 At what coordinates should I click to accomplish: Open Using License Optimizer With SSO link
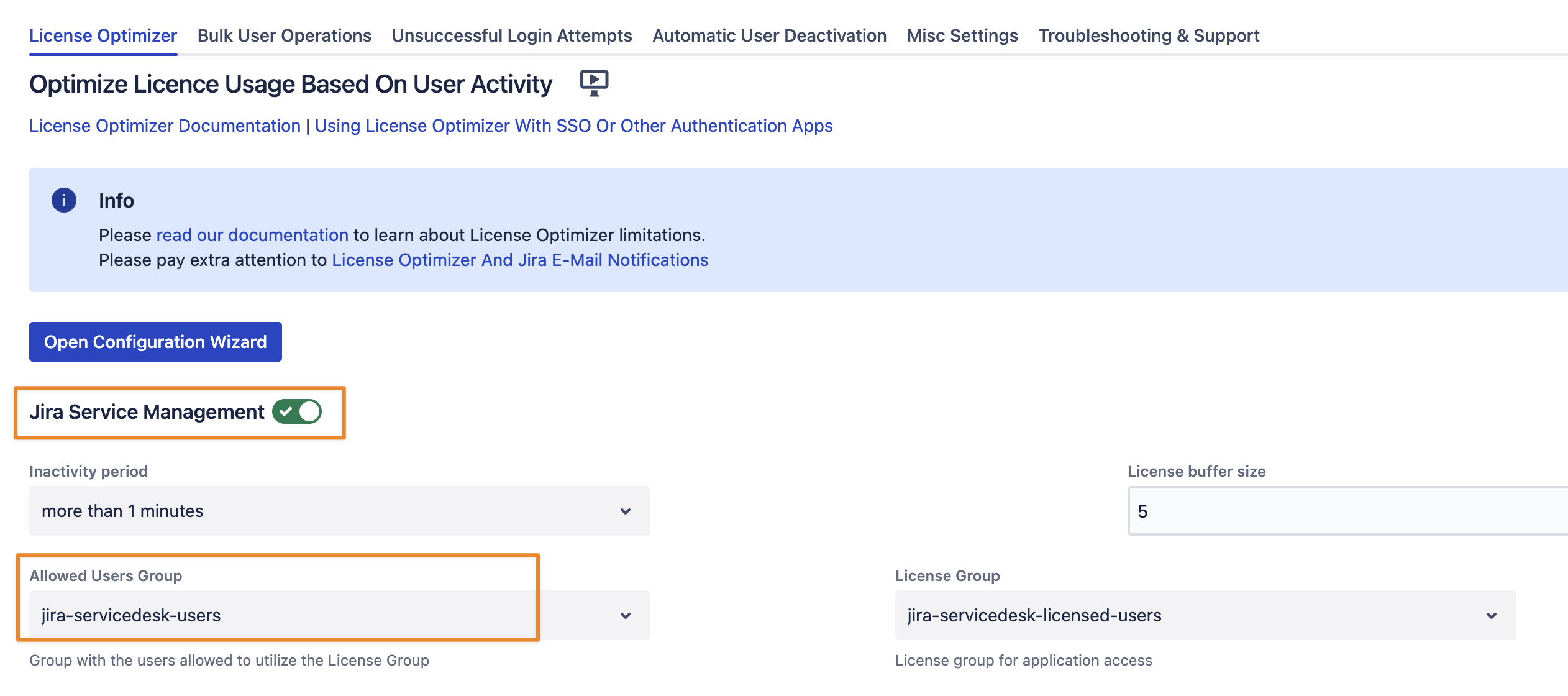[573, 126]
